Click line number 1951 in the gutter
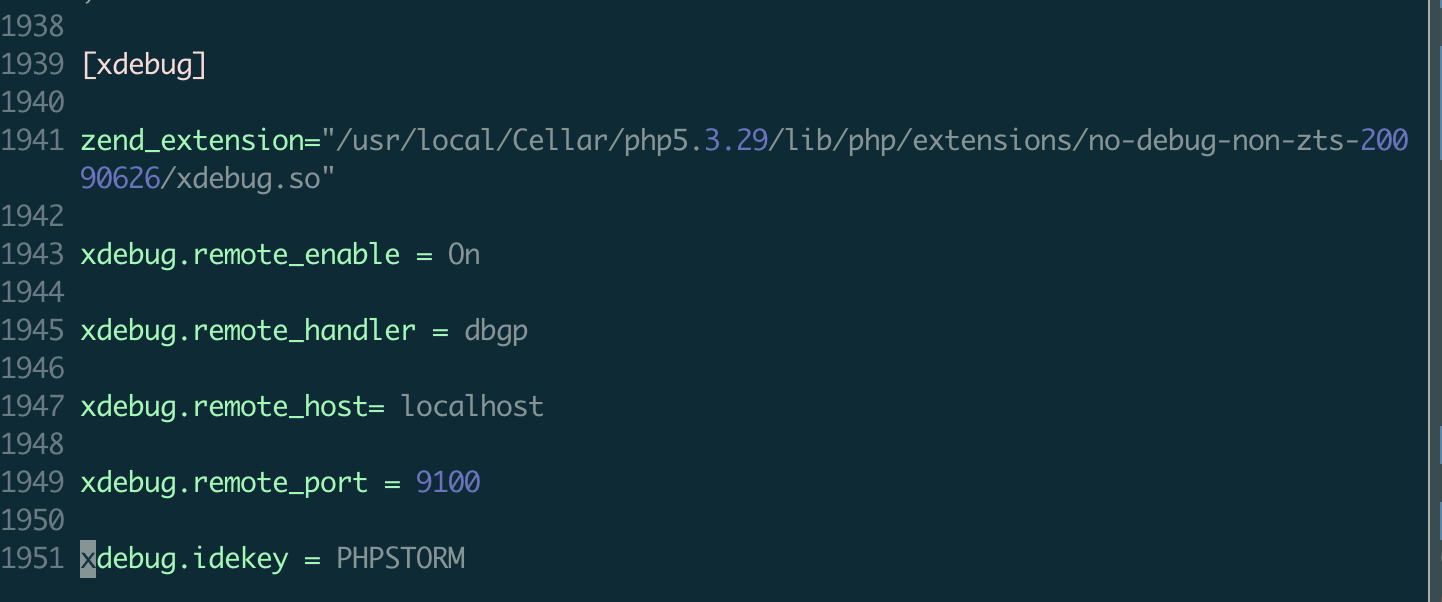This screenshot has height=602, width=1442. click(33, 558)
